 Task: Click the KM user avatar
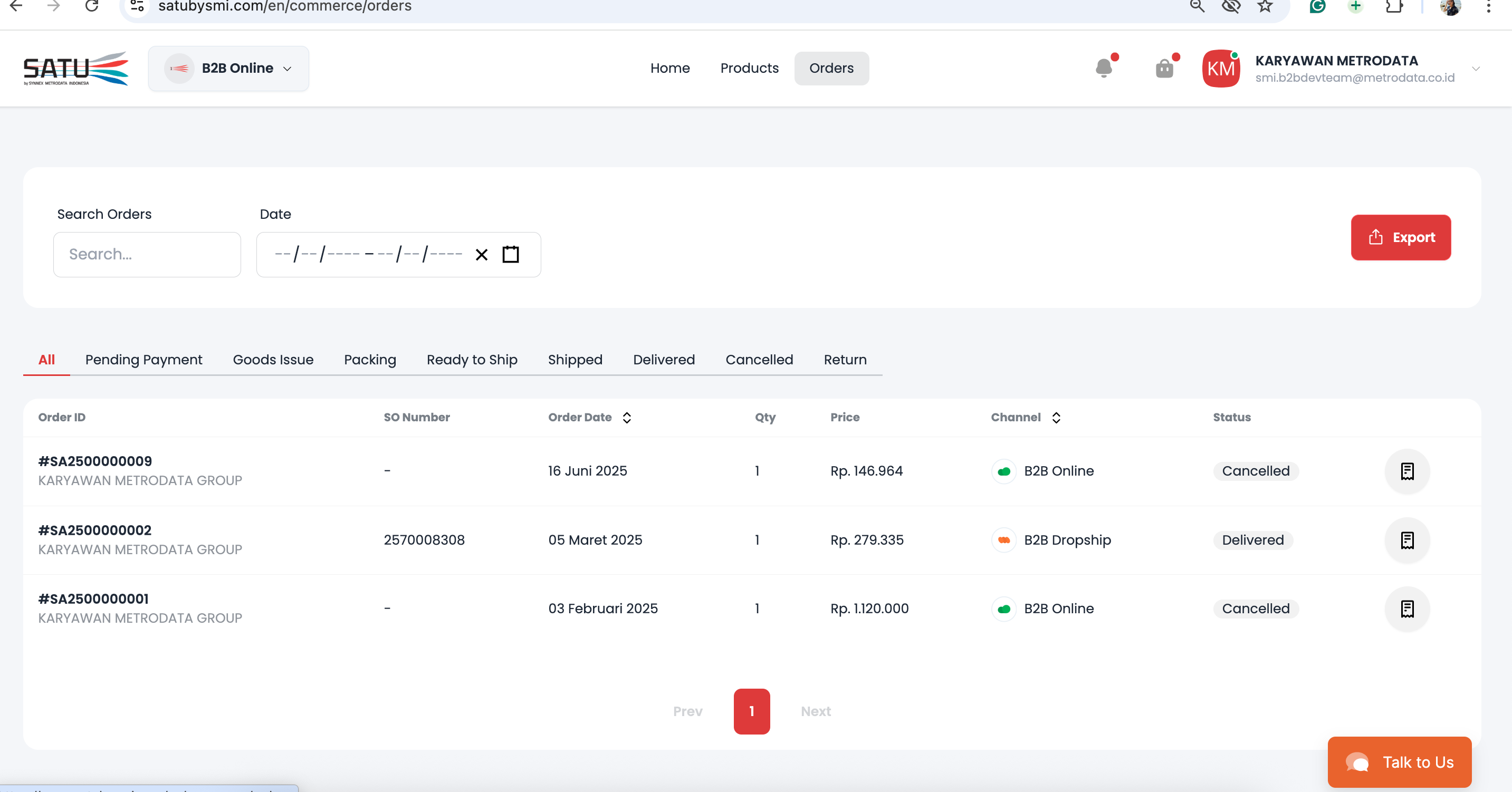point(1221,69)
